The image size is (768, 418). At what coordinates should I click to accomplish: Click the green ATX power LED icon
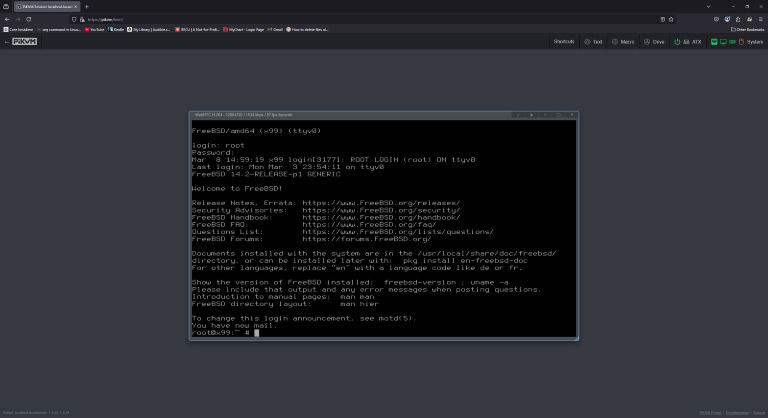pos(677,42)
